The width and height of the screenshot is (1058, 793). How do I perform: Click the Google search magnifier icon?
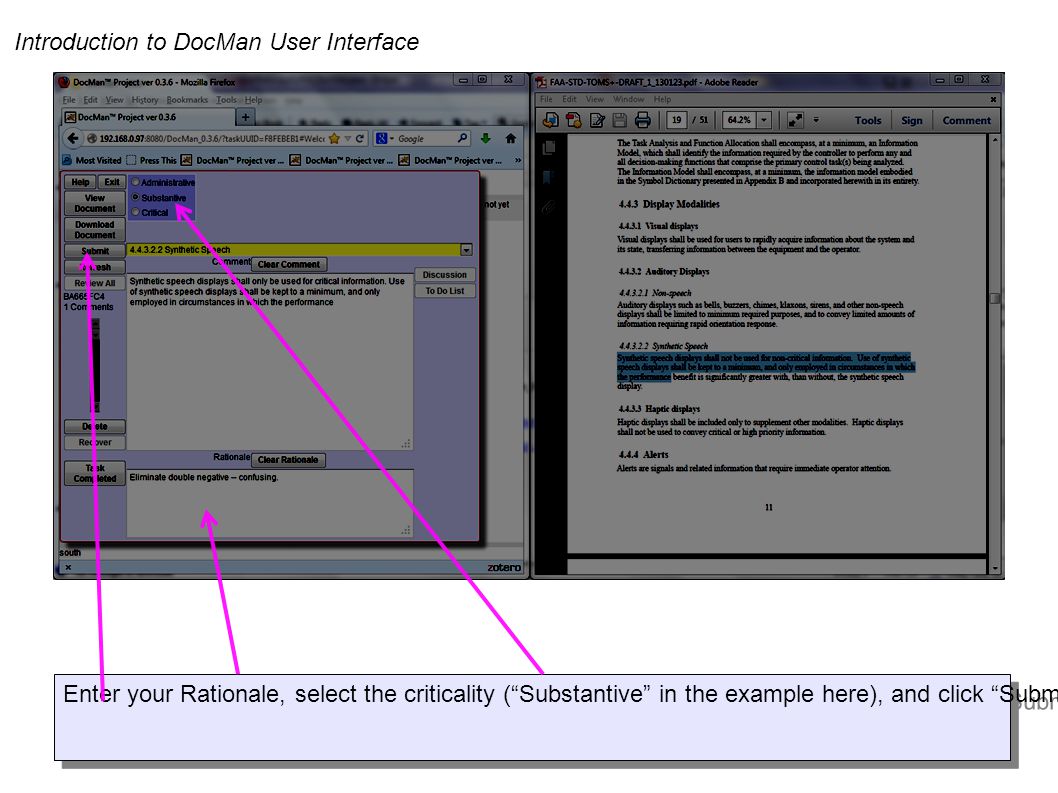point(462,138)
